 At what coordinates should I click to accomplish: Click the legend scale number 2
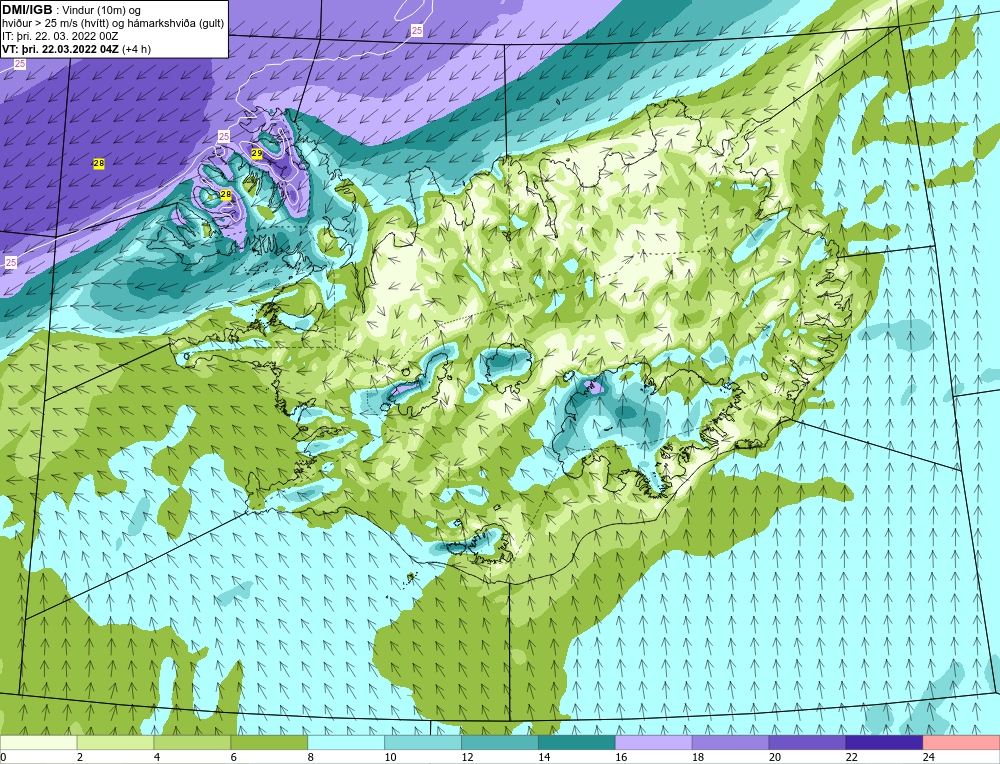click(80, 757)
